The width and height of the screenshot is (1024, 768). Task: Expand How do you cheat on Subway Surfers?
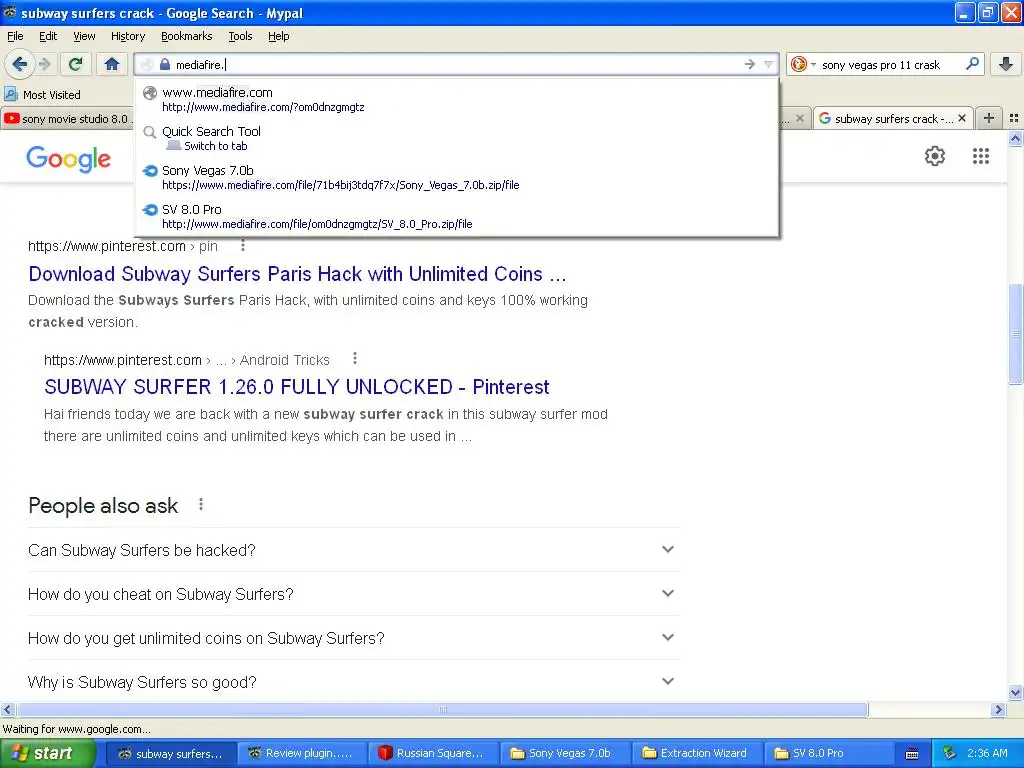point(353,594)
